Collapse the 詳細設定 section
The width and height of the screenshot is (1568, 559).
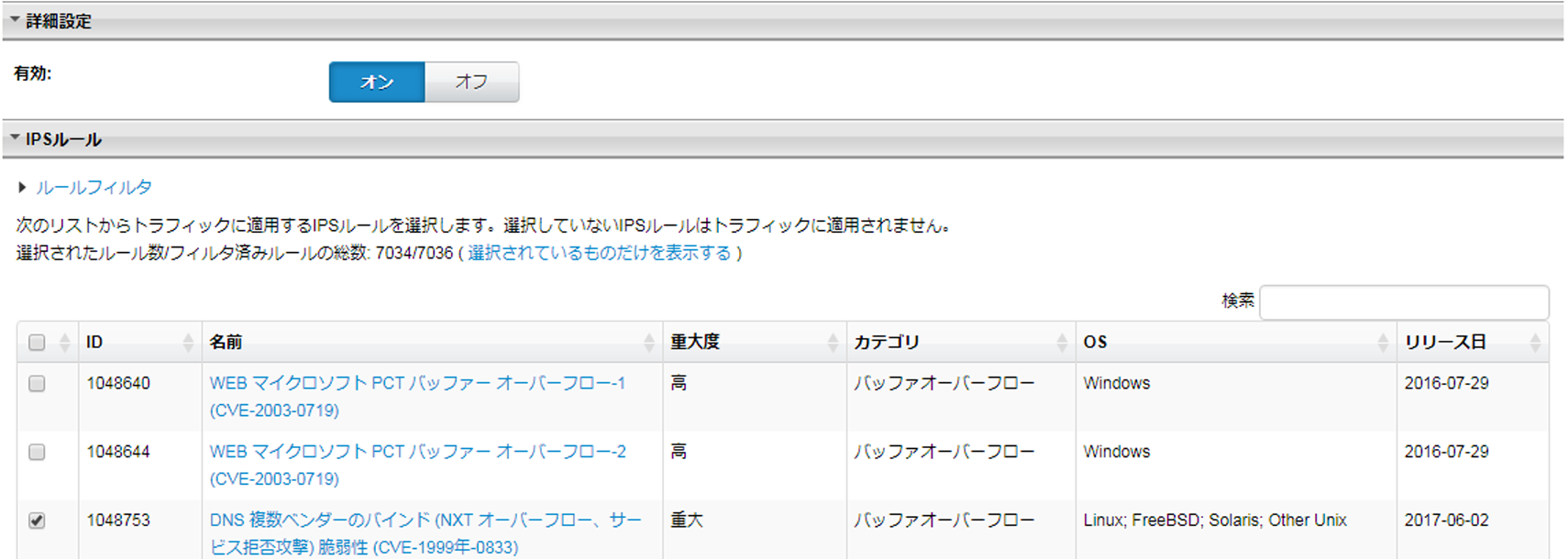pyautogui.click(x=16, y=20)
